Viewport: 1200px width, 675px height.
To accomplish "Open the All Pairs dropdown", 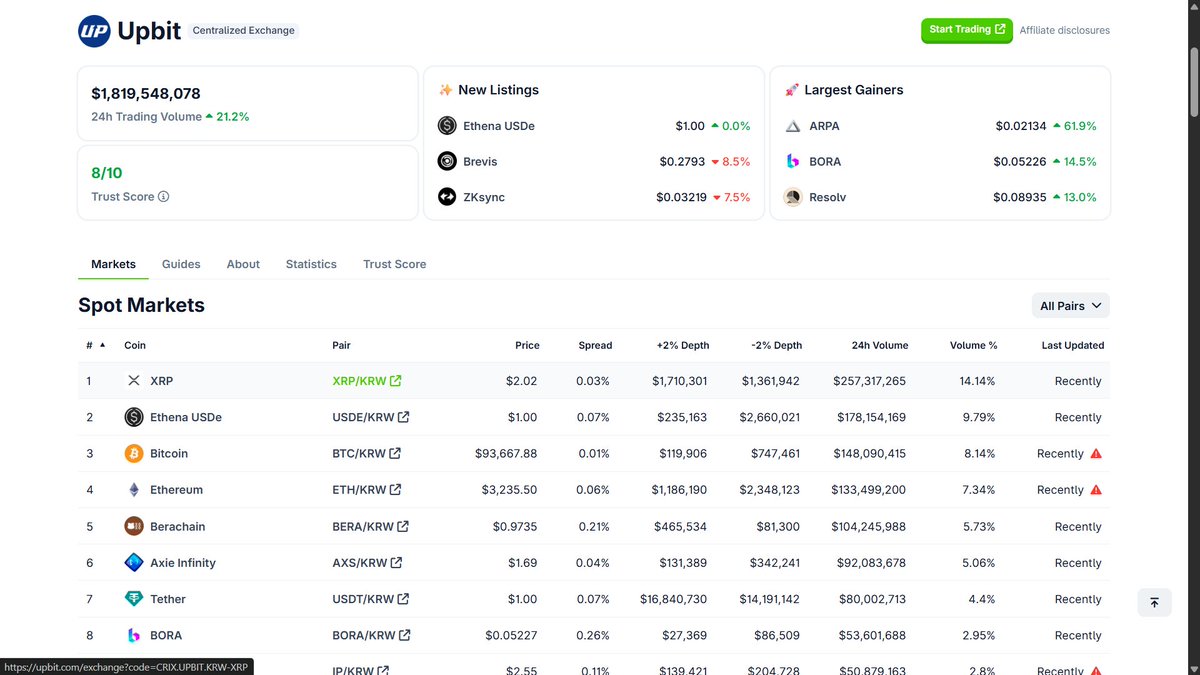I will [x=1070, y=305].
